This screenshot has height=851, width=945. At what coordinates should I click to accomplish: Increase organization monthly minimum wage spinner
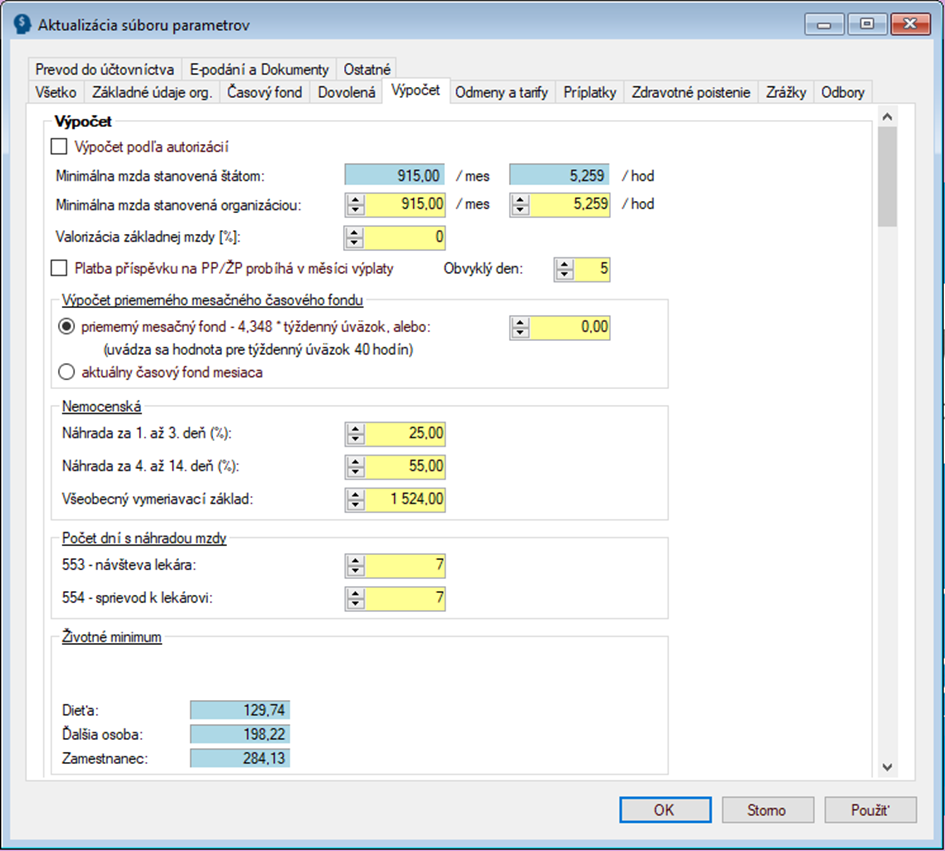355,199
